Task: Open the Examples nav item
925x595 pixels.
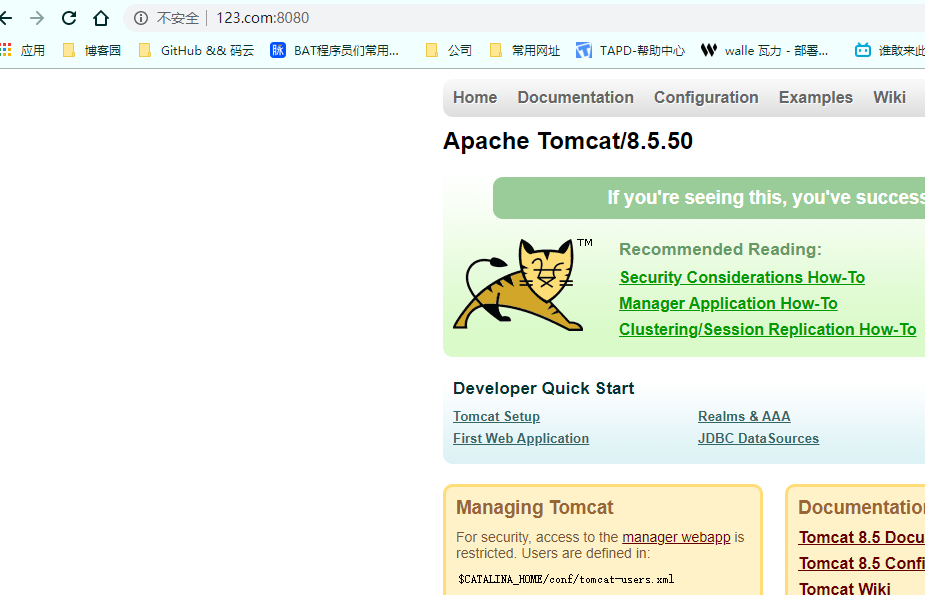Action: [x=816, y=97]
